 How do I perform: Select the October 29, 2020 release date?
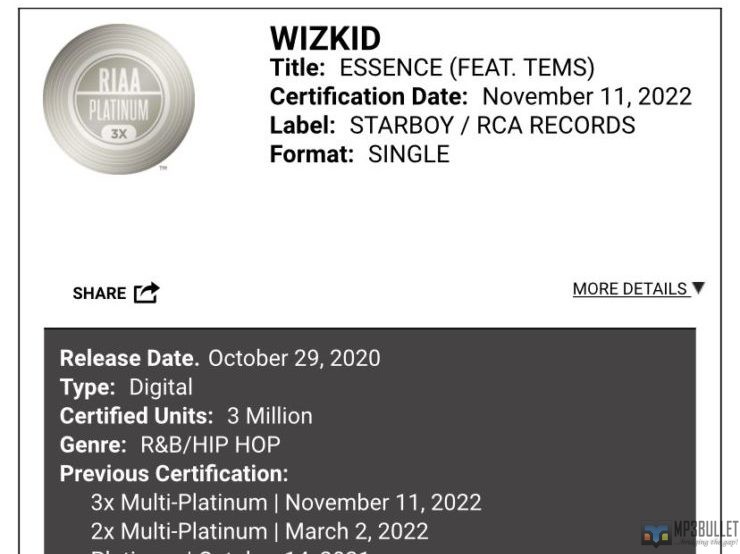(x=294, y=358)
